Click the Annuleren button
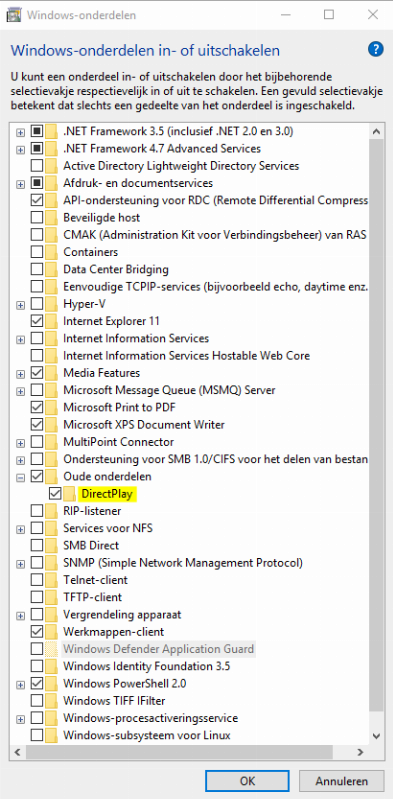The width and height of the screenshot is (393, 799). tap(342, 781)
